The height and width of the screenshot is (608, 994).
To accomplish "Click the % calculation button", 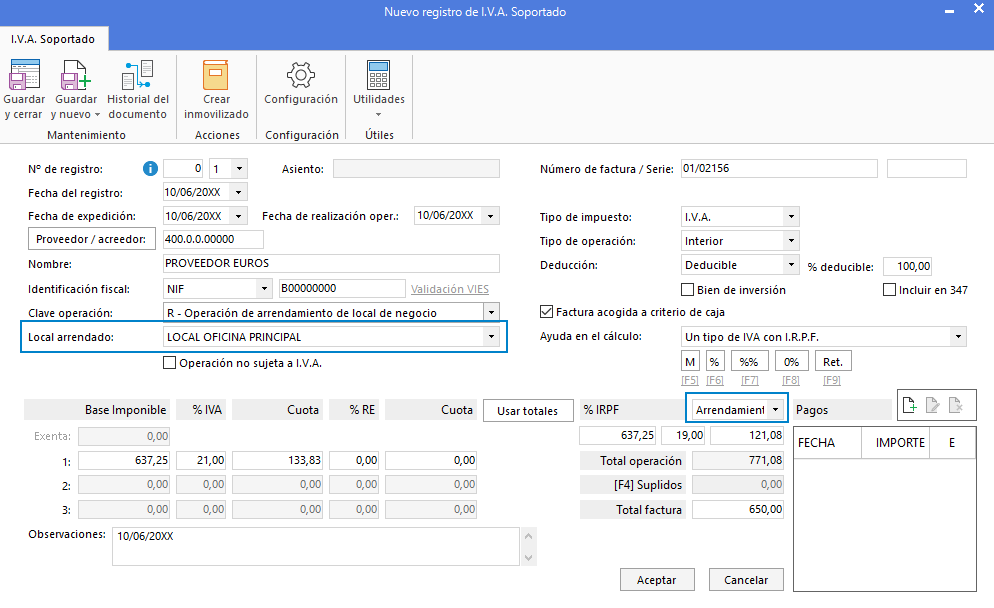I will [x=715, y=361].
